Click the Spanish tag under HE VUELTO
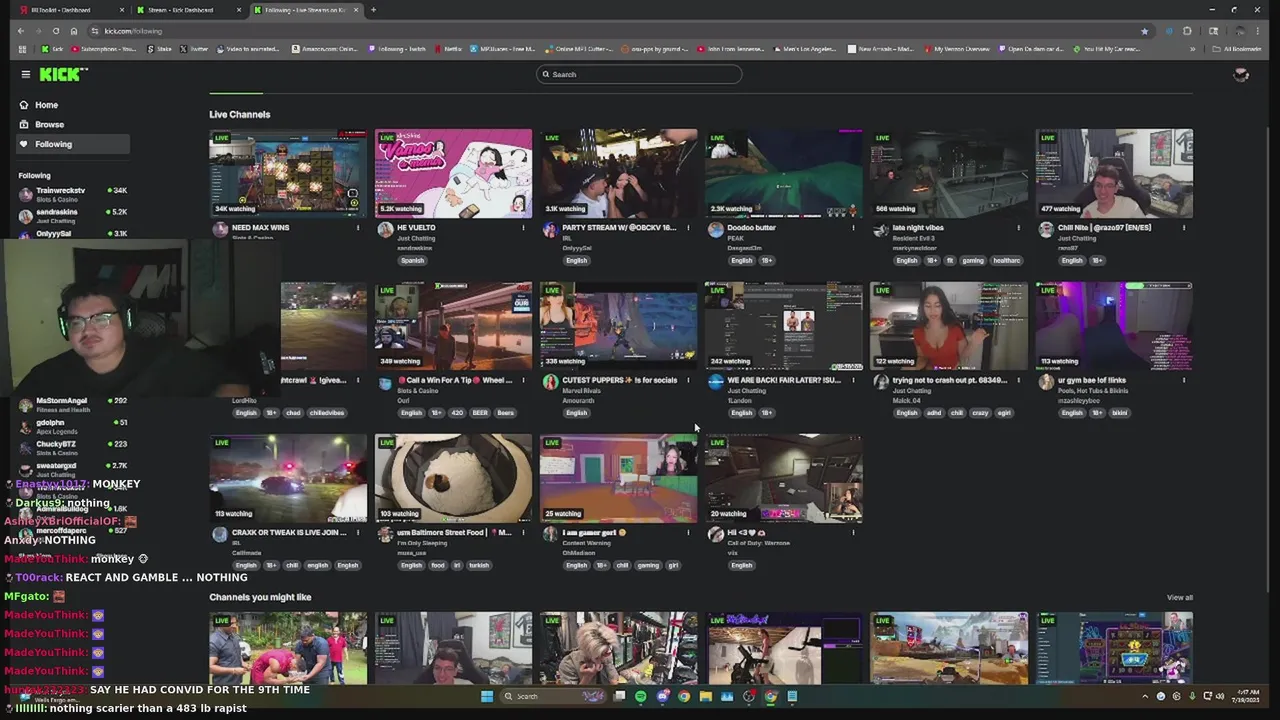 412,261
